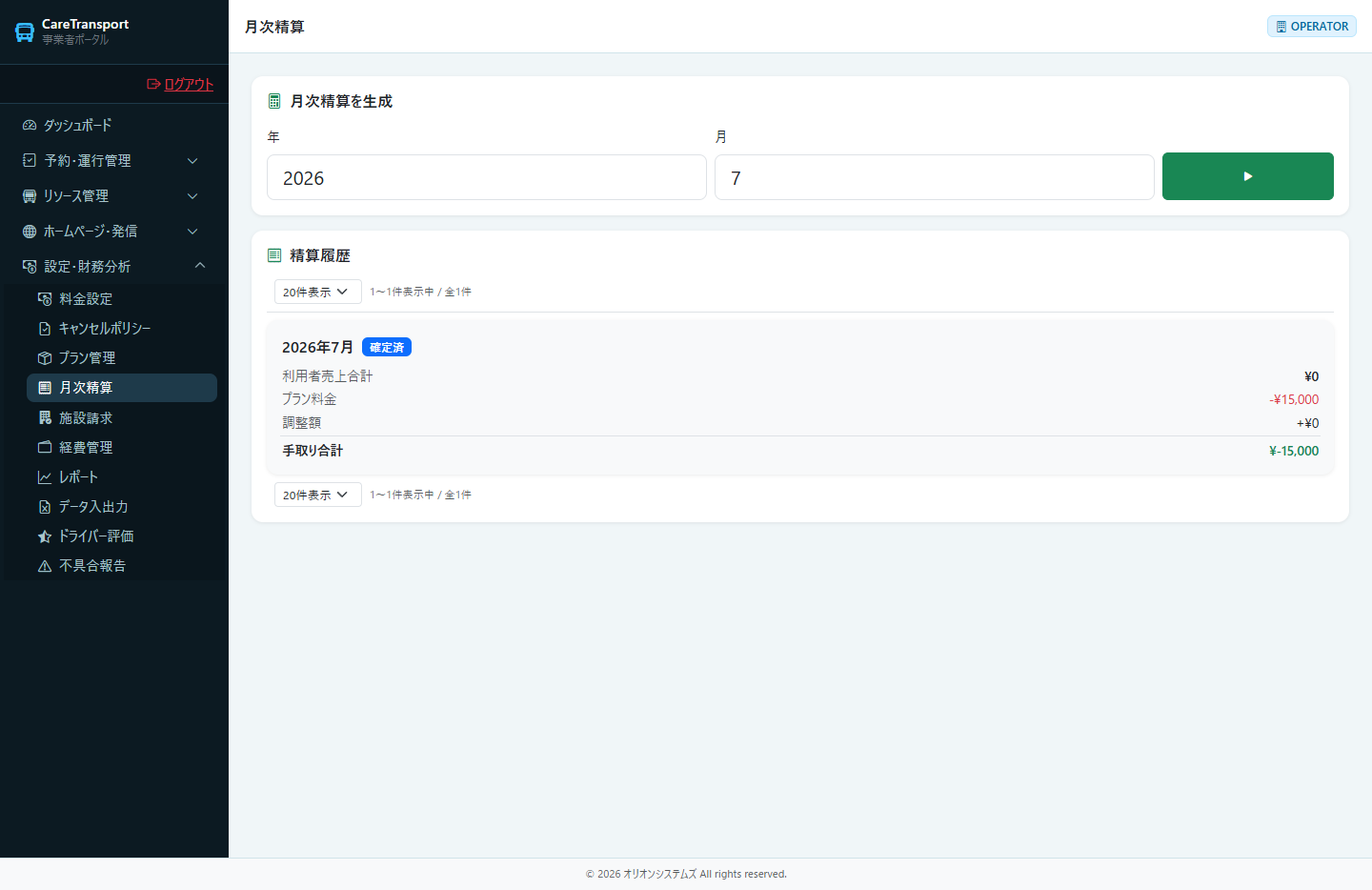The image size is (1372, 890).
Task: Click the 設定・財務分析 icon
Action: tap(30, 267)
